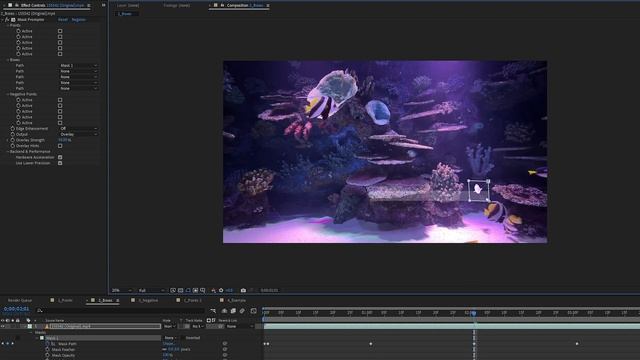Open the Full resolution dropdown
640x360 pixels.
pos(151,290)
